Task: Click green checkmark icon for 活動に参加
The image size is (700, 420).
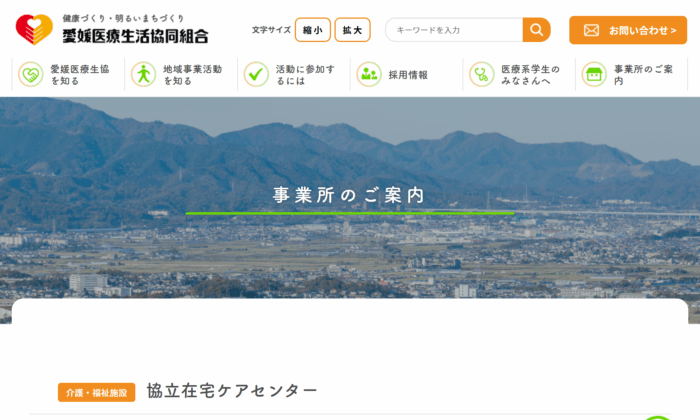Action: coord(256,74)
